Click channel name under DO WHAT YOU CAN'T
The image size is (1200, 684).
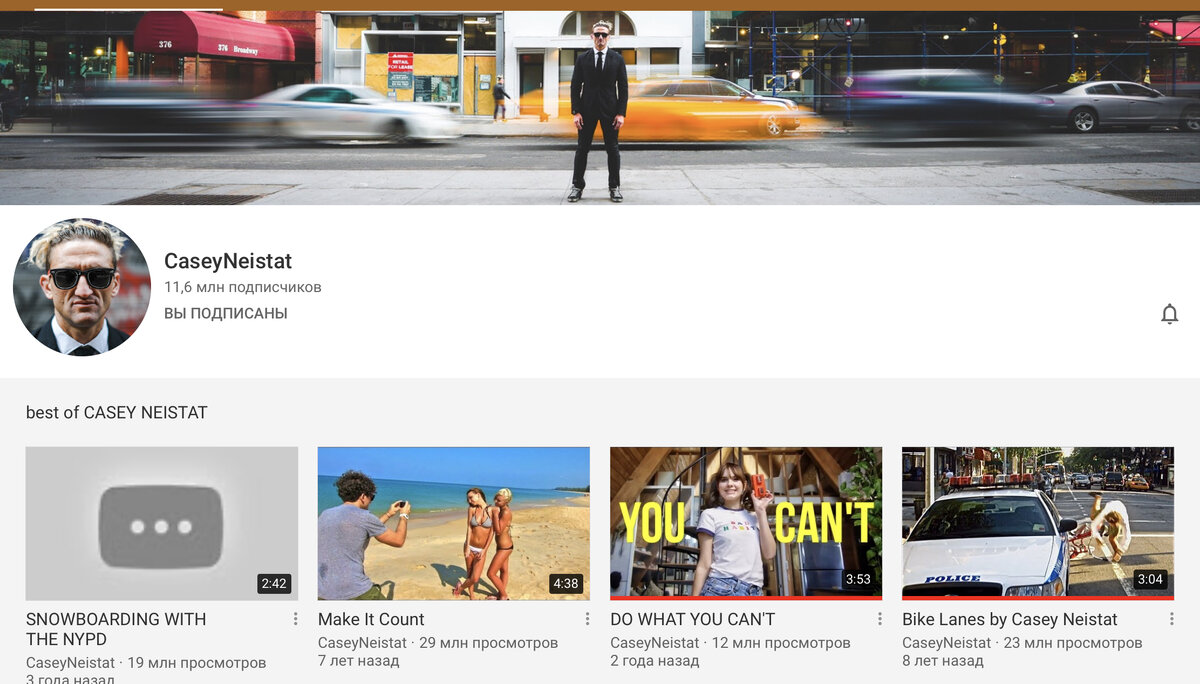tap(654, 643)
